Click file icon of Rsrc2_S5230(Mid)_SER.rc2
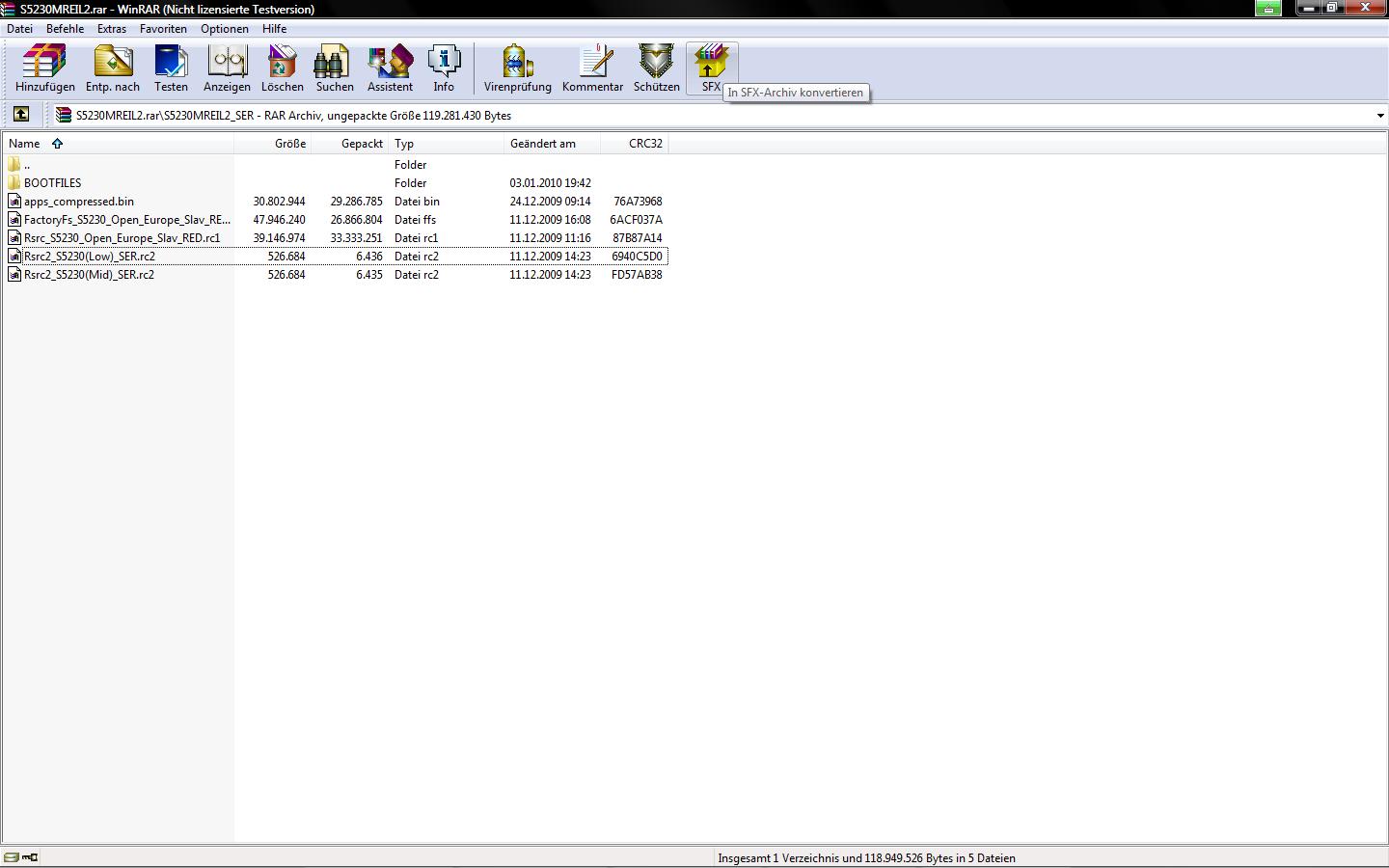The height and width of the screenshot is (868, 1389). point(14,275)
